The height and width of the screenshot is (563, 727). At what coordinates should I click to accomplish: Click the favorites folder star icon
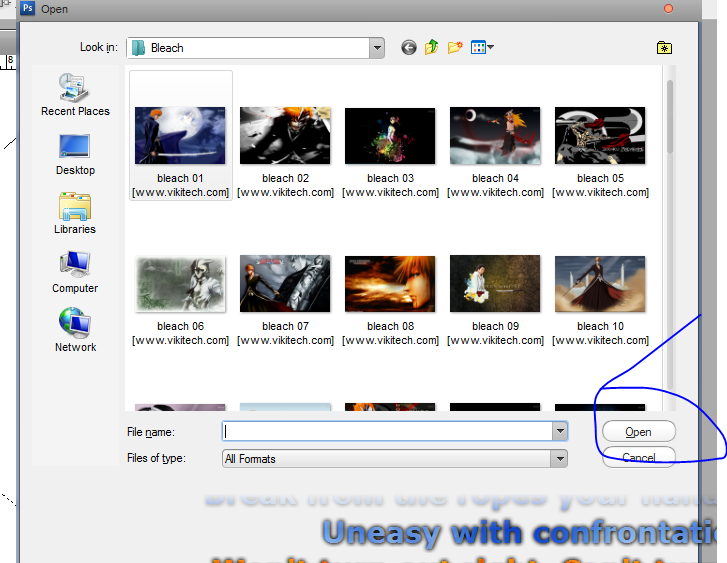[x=664, y=48]
